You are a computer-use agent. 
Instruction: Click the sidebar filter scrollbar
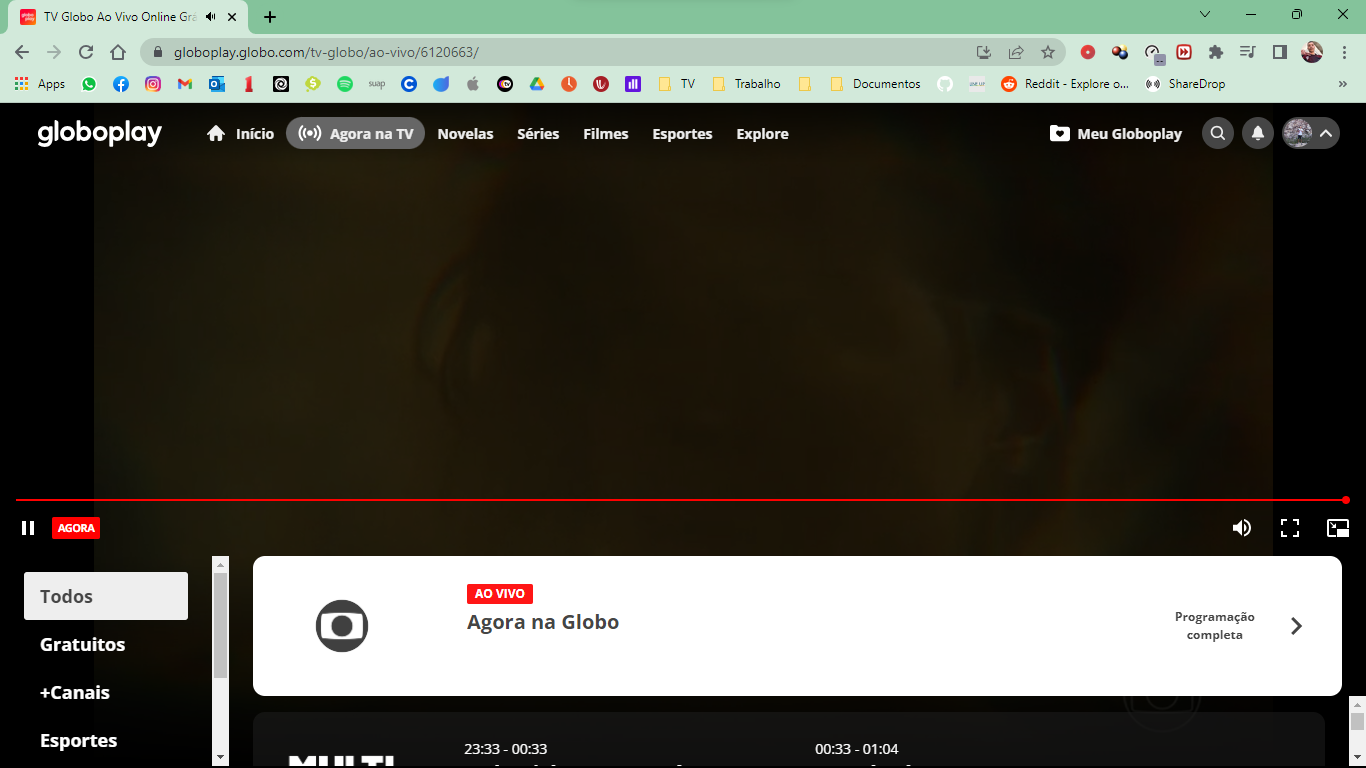click(221, 626)
